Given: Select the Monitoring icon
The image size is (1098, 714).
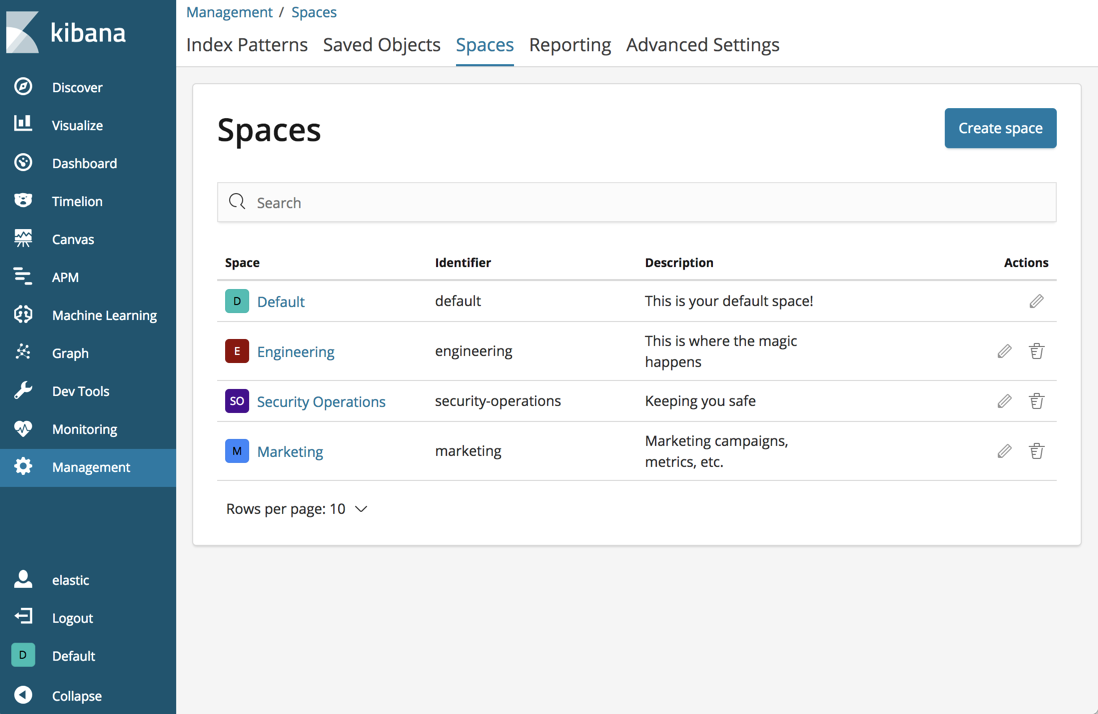Looking at the screenshot, I should (22, 428).
